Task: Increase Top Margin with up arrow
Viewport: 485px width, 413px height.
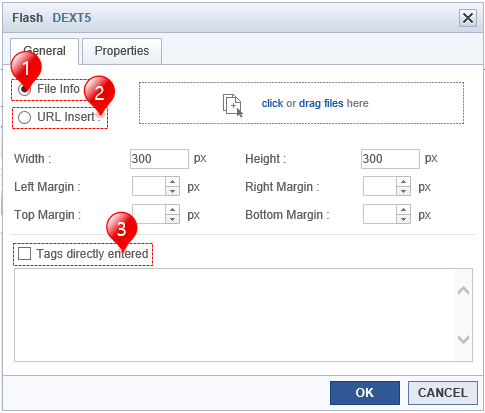Action: point(172,210)
